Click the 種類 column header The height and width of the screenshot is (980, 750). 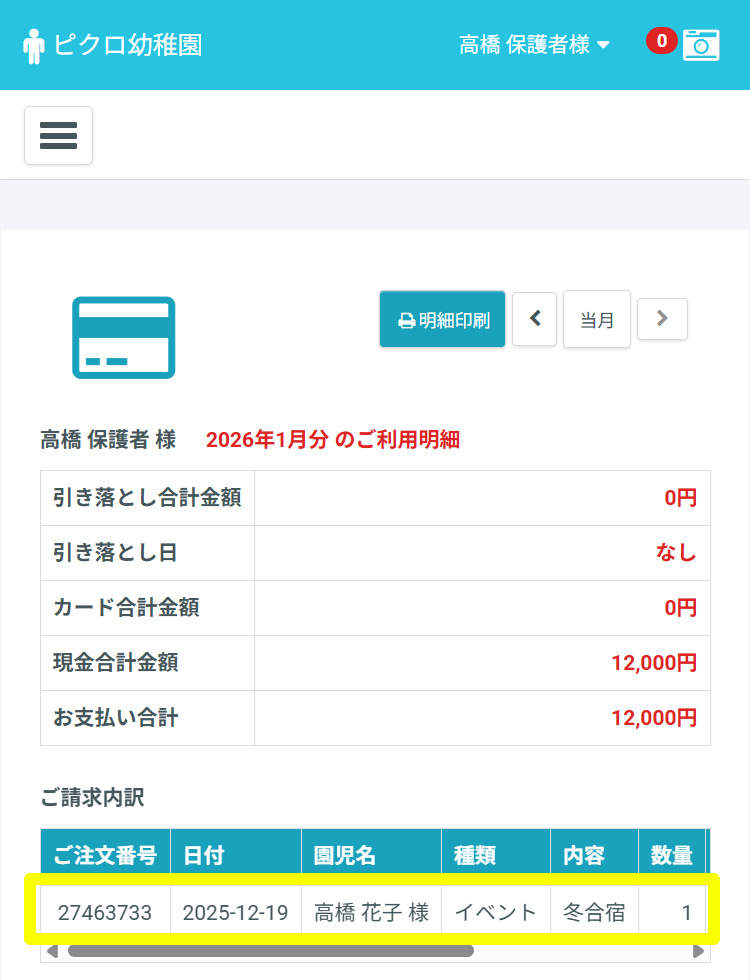495,855
